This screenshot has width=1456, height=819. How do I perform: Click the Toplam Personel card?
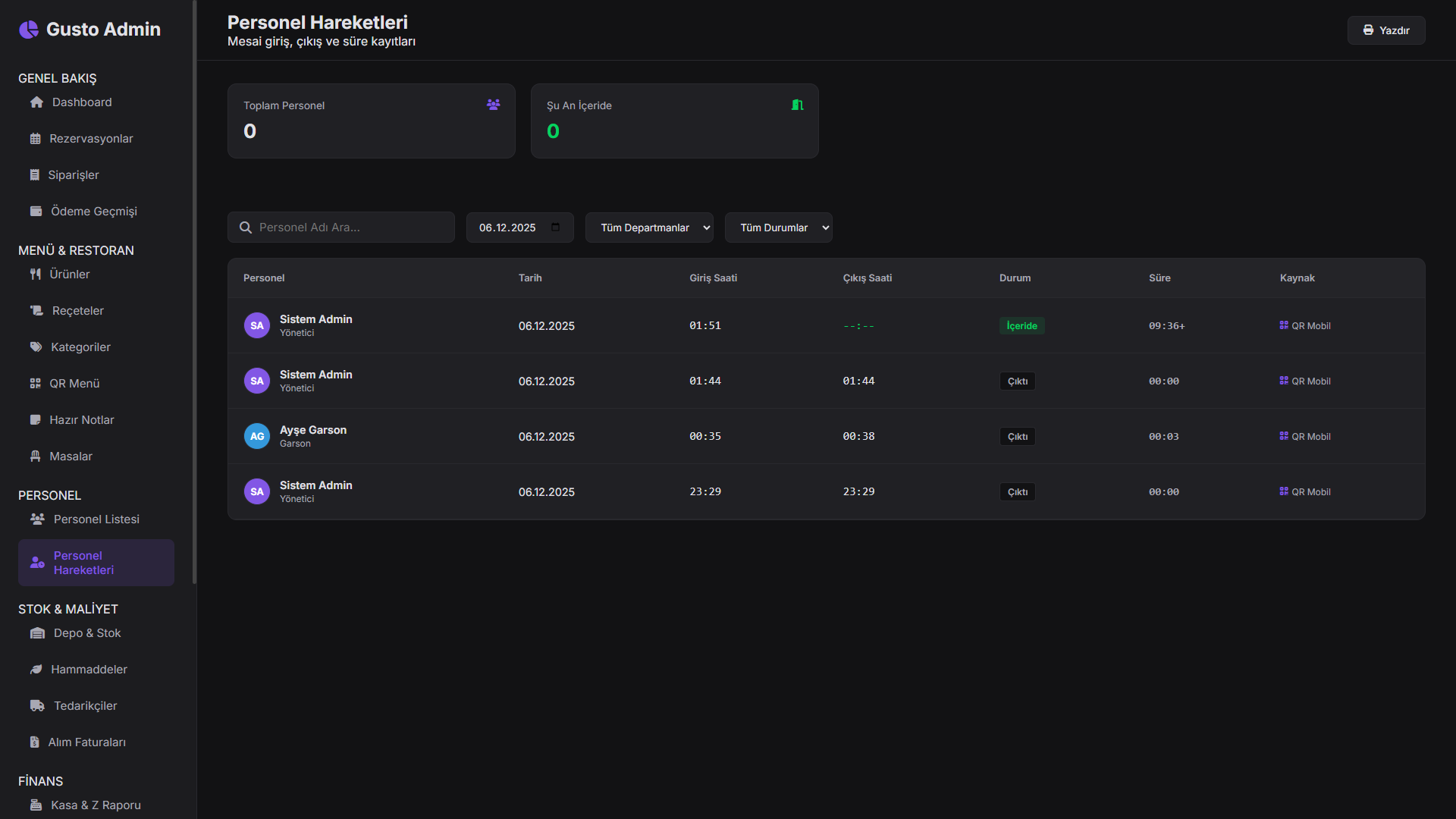click(x=372, y=121)
